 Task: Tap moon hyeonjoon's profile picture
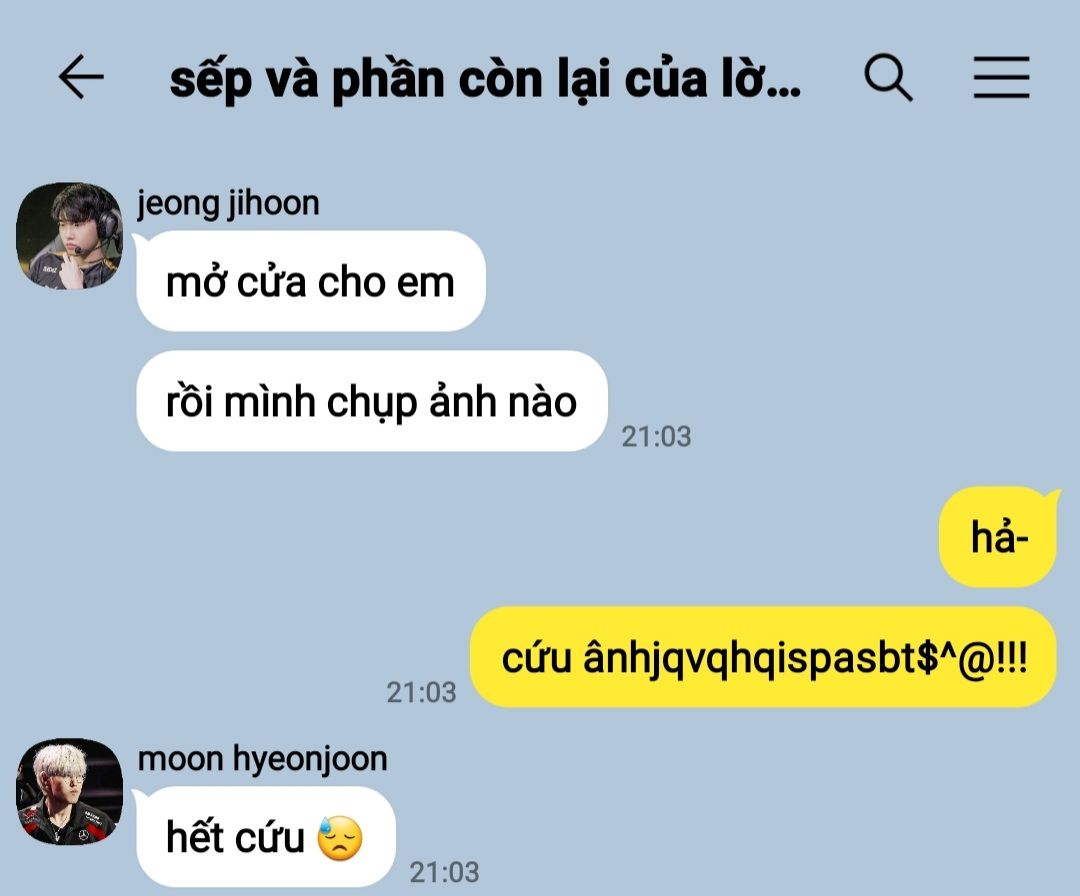(x=69, y=791)
